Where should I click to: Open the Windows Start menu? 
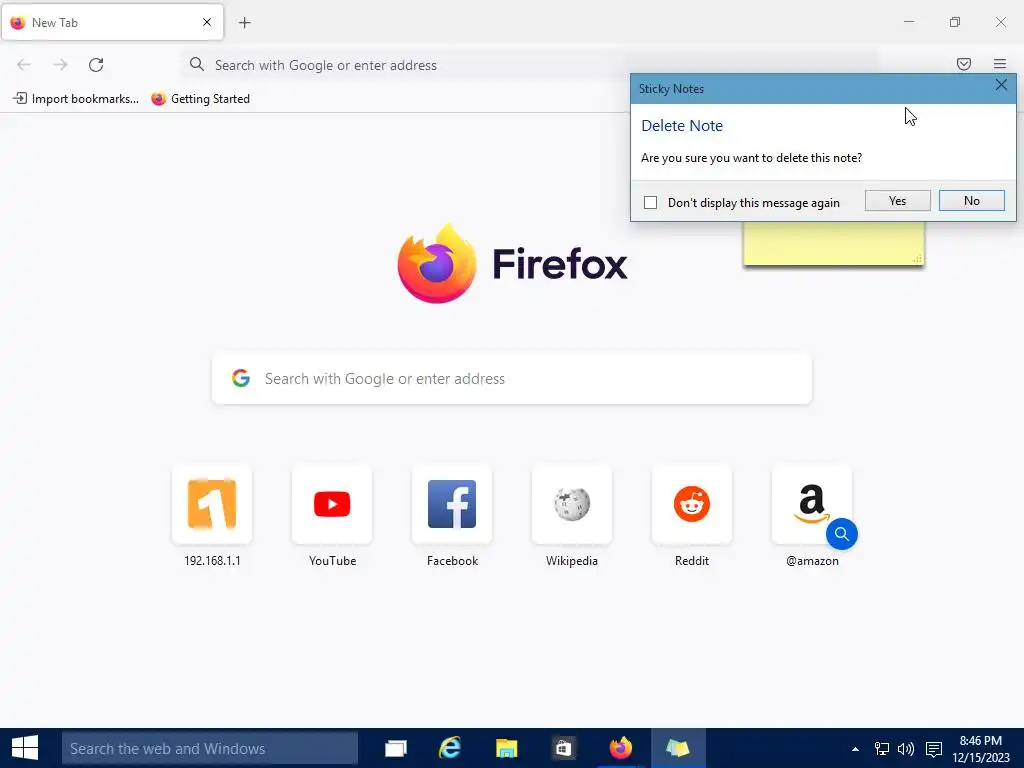click(25, 748)
